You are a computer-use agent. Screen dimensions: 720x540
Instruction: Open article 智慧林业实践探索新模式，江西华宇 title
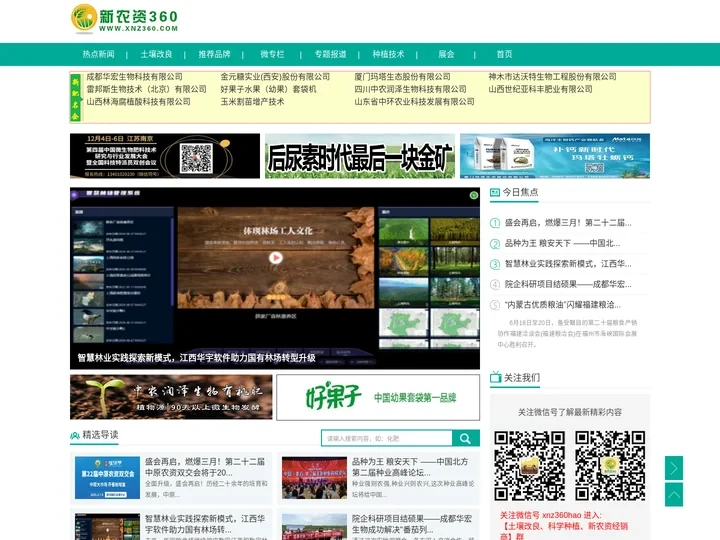click(x=205, y=524)
